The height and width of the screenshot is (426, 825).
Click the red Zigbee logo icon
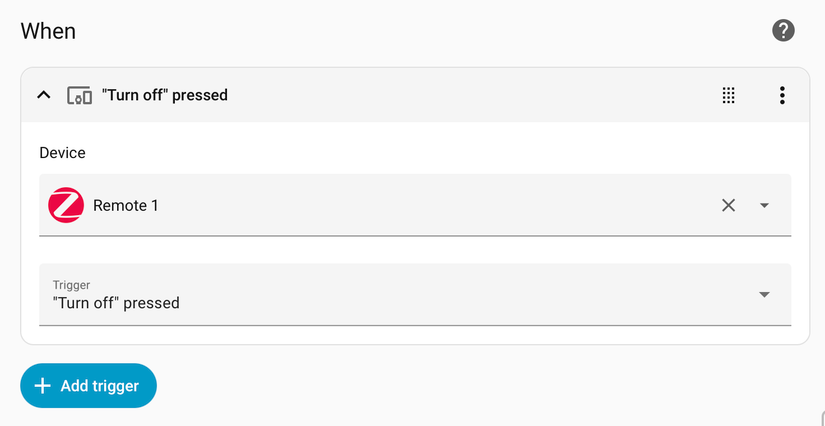(66, 205)
